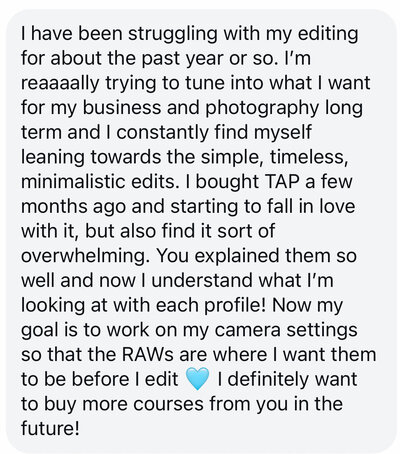The image size is (400, 454).
Task: Click the word "business" in the message
Action: [122, 107]
